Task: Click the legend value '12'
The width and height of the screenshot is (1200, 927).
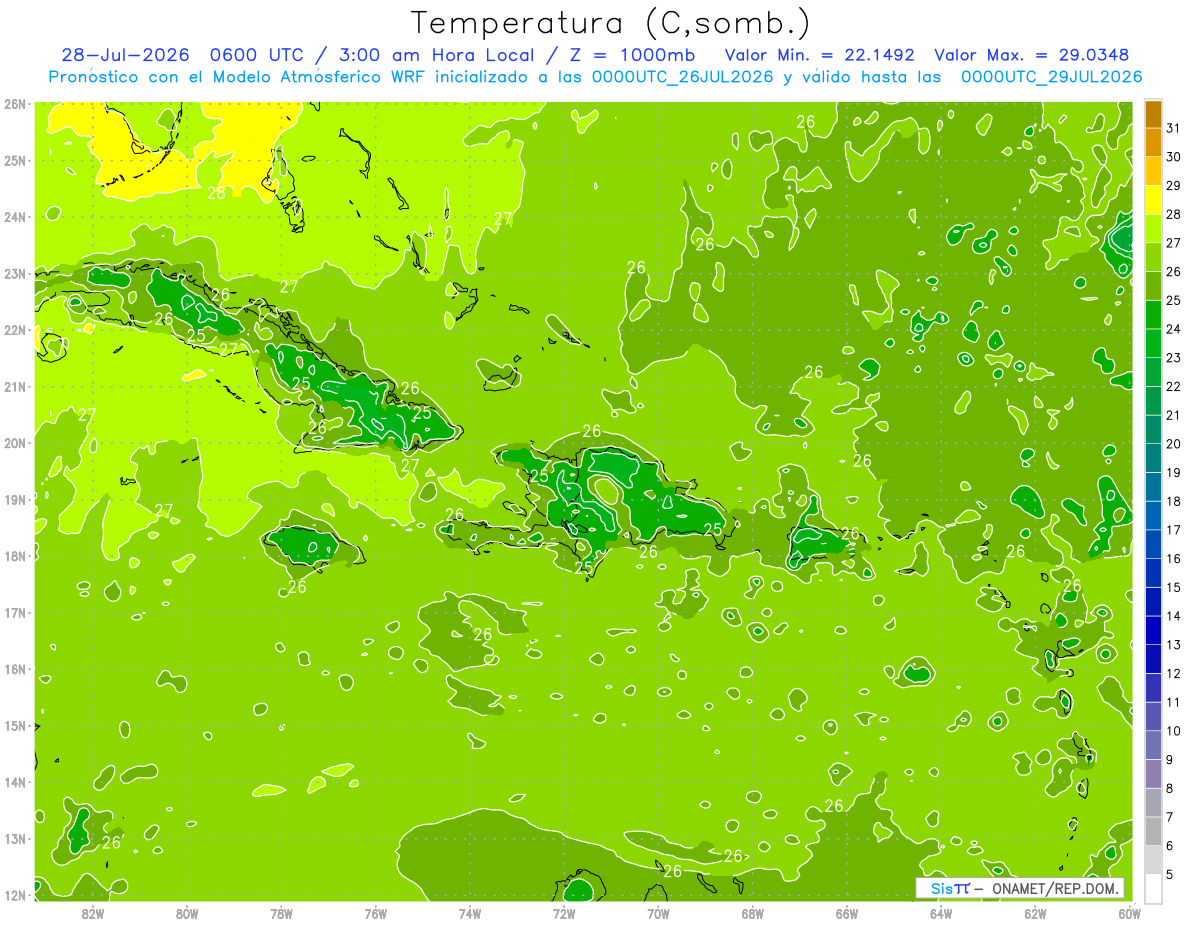Action: [1174, 674]
